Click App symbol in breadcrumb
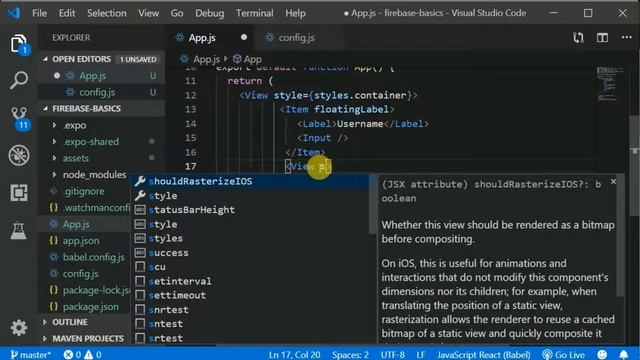This screenshot has width=640, height=360. (247, 59)
